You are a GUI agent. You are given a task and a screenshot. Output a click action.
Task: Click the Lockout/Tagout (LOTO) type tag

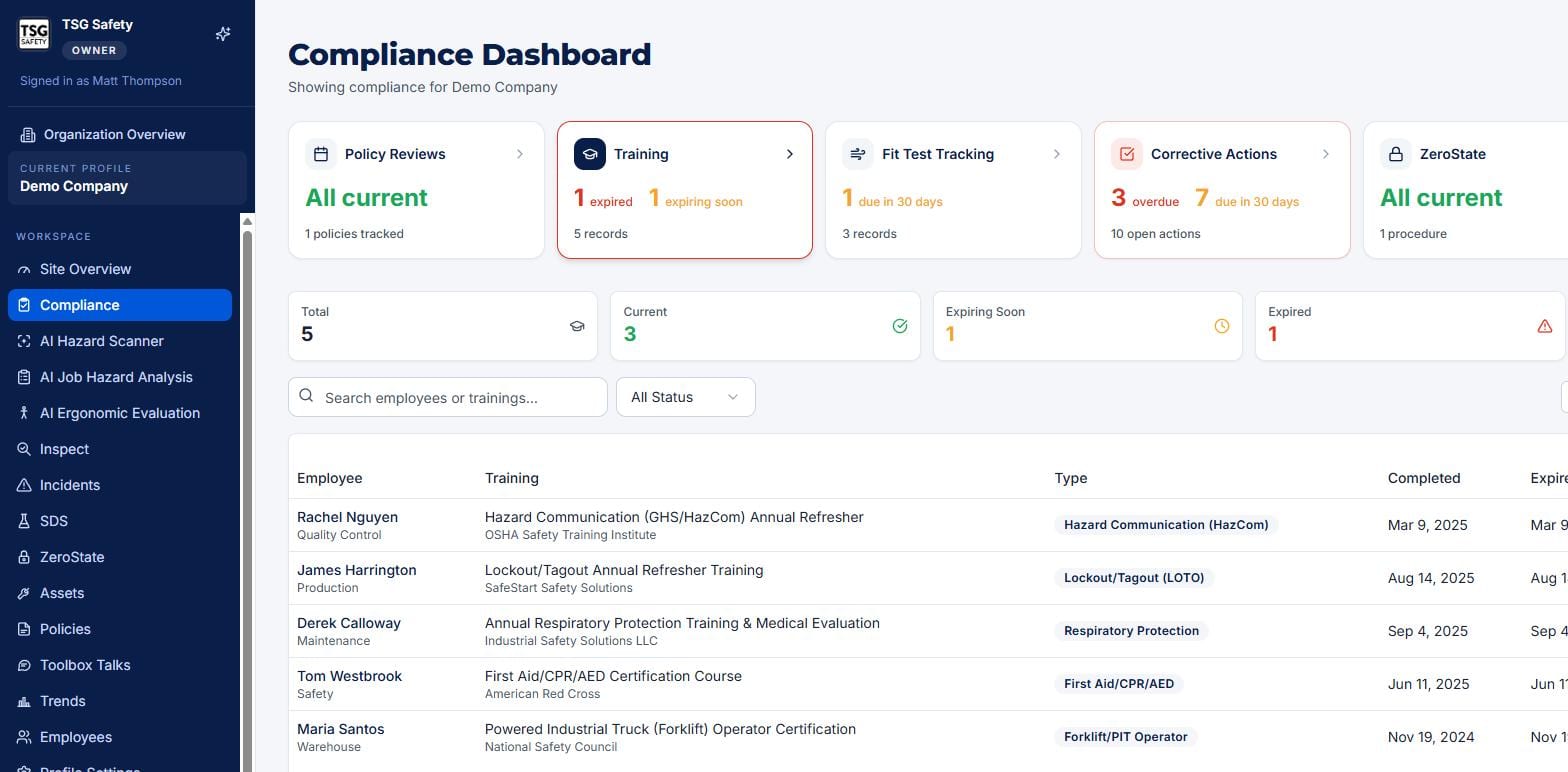1134,578
